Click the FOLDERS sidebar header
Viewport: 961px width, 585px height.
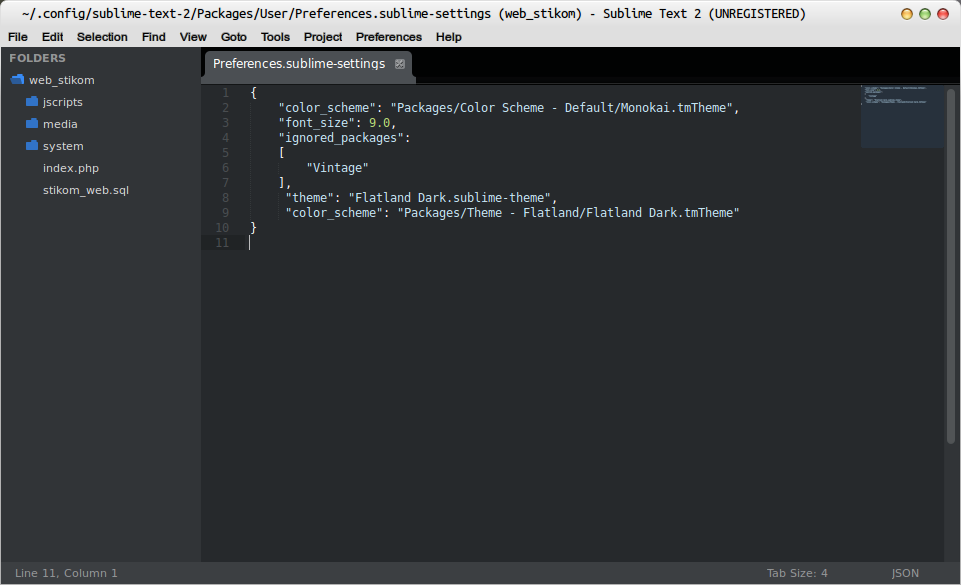37,58
